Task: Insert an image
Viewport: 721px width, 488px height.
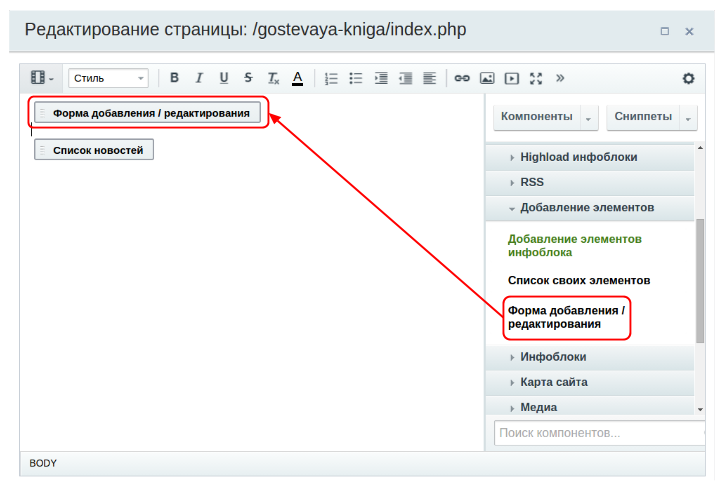Action: (487, 78)
